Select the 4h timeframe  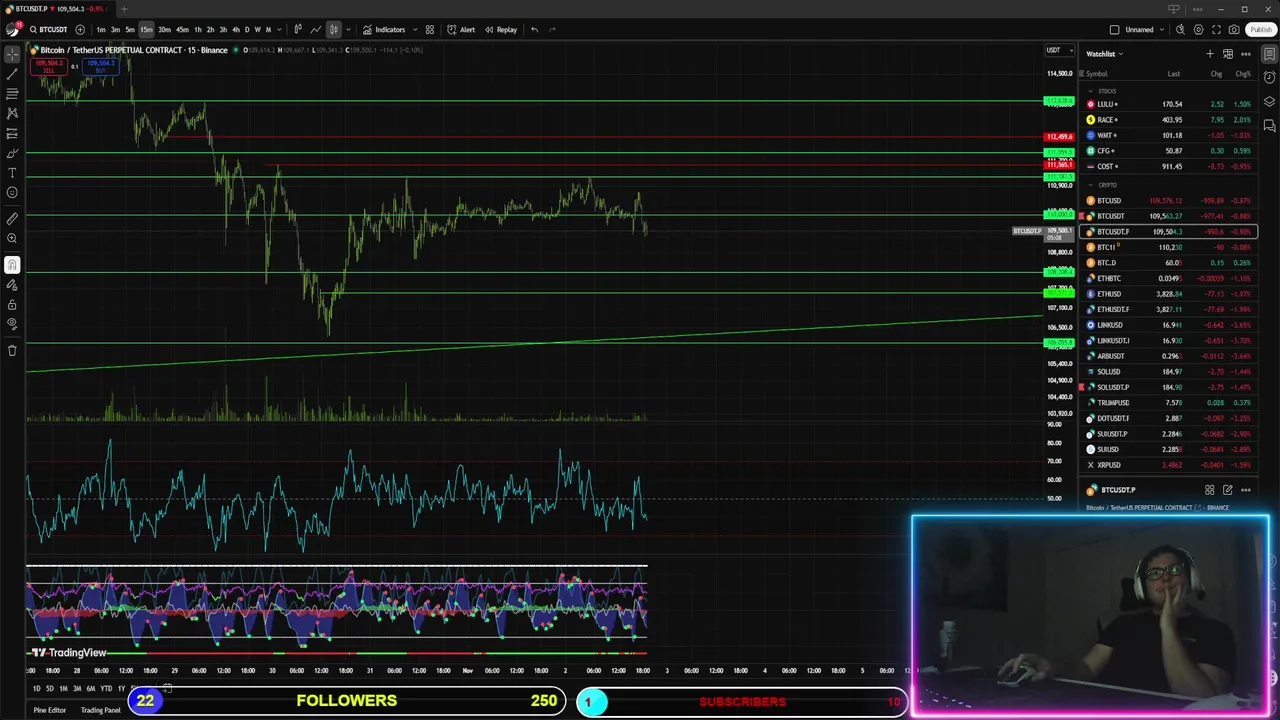pos(235,30)
